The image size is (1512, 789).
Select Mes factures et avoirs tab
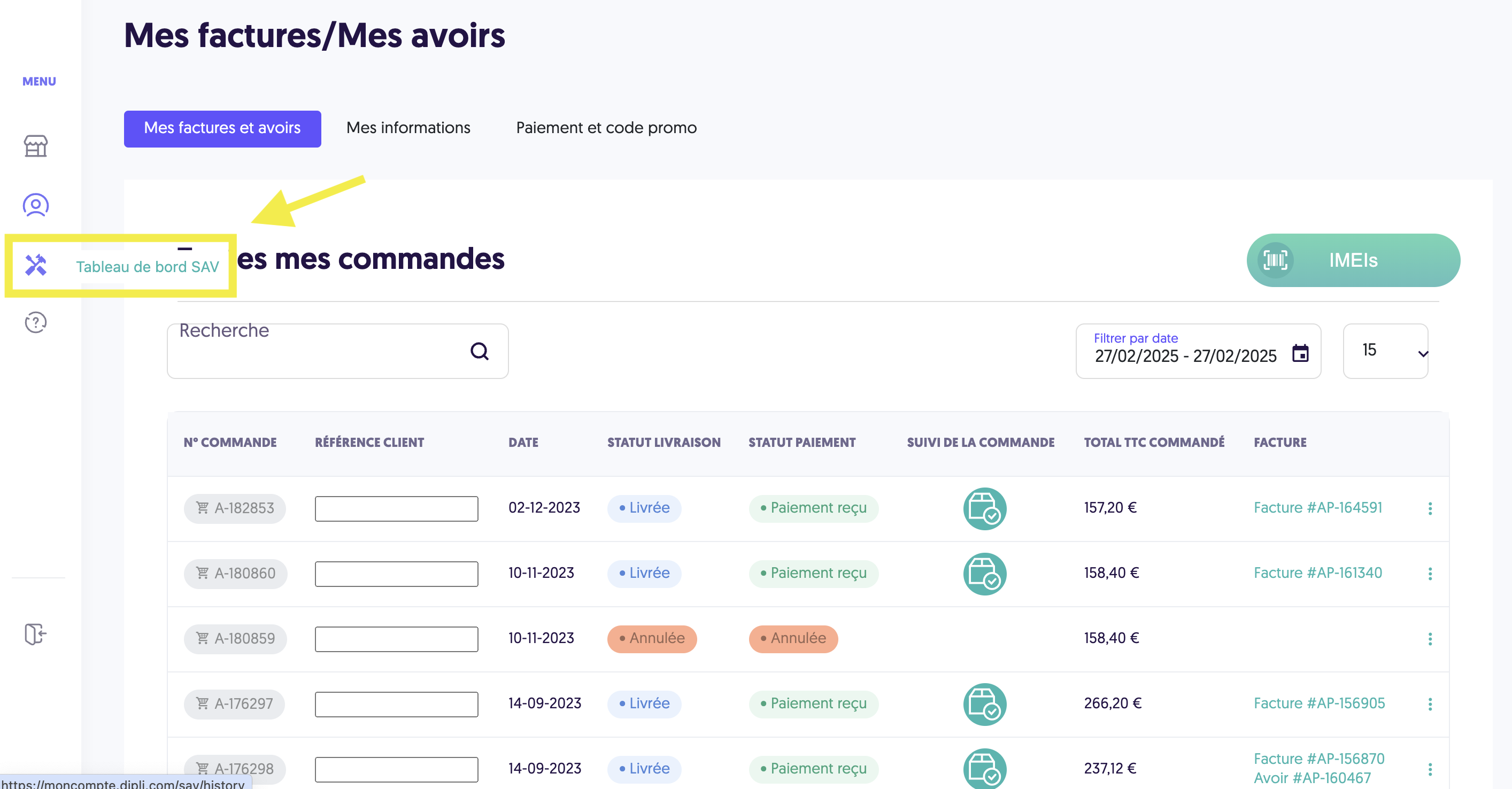click(x=222, y=129)
